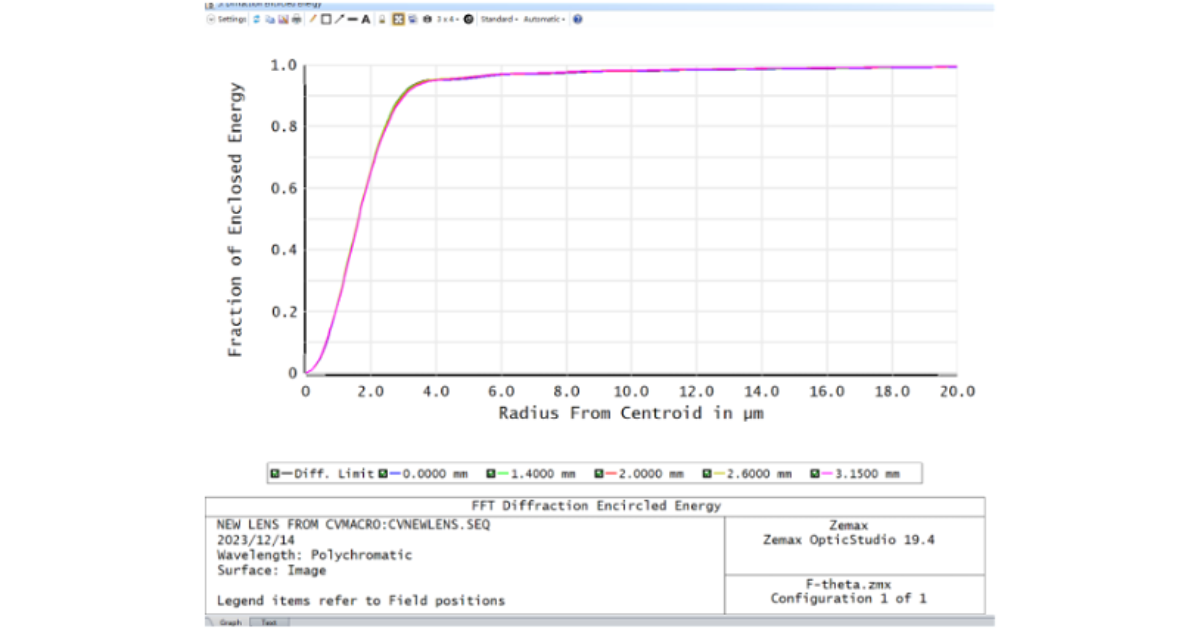Hide the 0.0000 mm field curve
Viewport: 1200px width, 628px height.
380,472
